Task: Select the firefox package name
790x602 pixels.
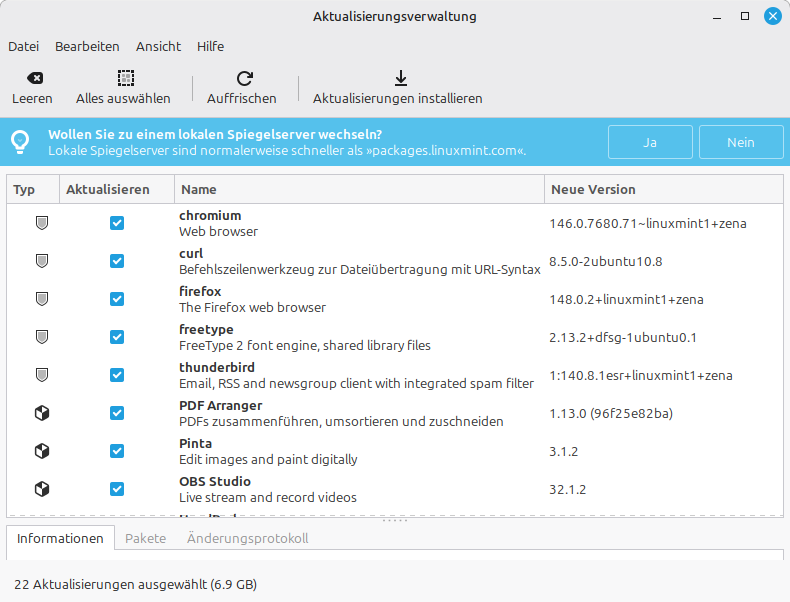Action: pyautogui.click(x=200, y=292)
